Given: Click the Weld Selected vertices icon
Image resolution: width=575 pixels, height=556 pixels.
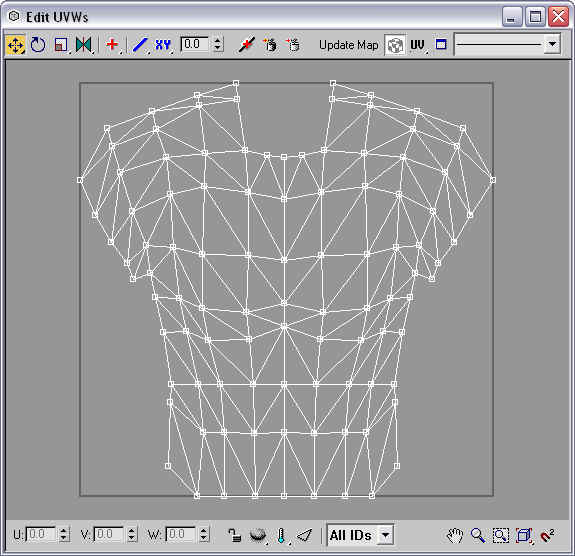Looking at the screenshot, I should 246,45.
